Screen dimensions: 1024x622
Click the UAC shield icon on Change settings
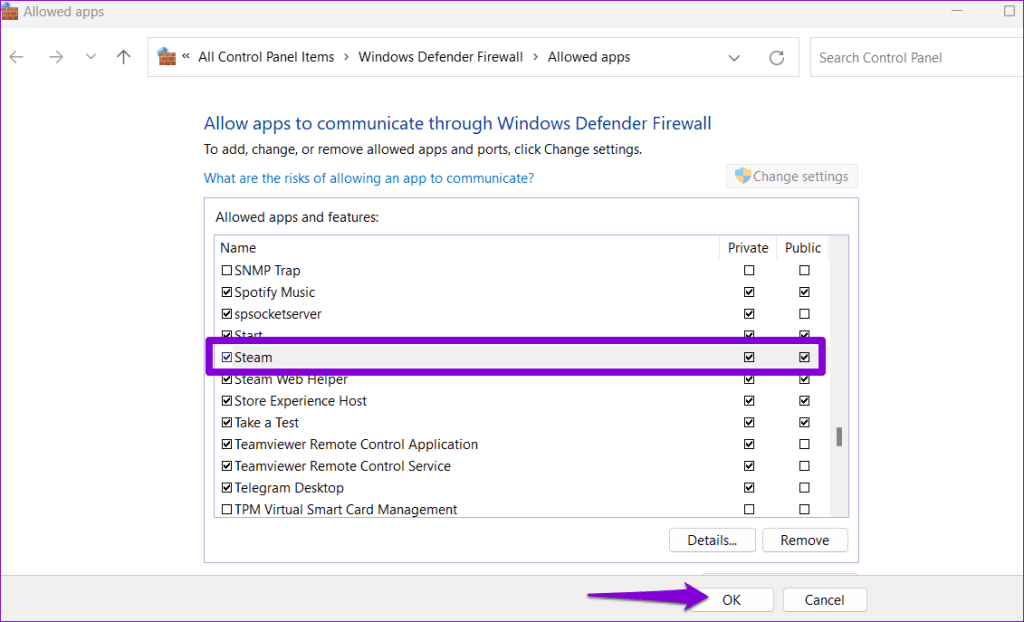pyautogui.click(x=743, y=175)
